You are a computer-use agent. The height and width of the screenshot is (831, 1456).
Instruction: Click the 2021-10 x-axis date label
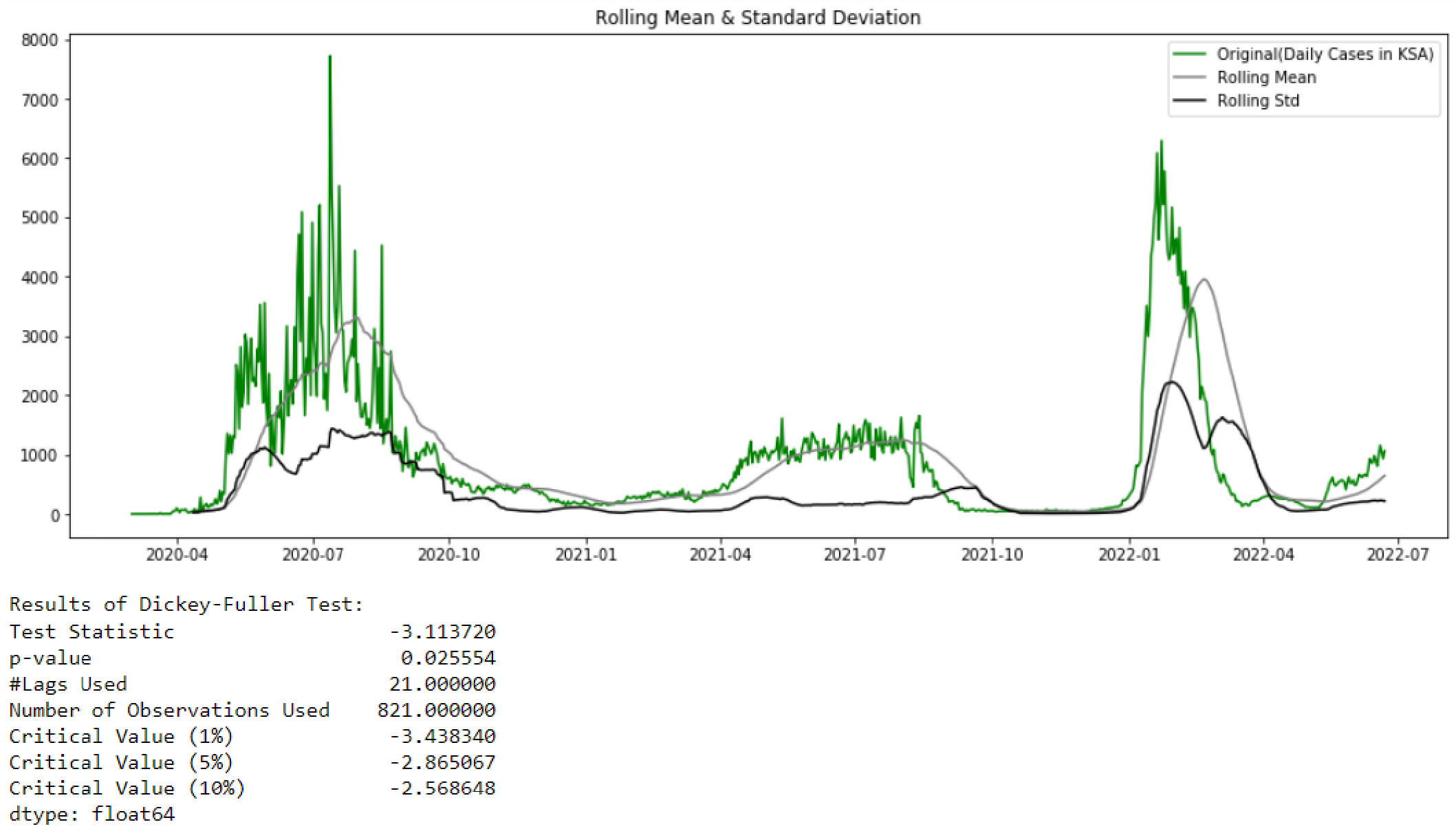tap(992, 554)
